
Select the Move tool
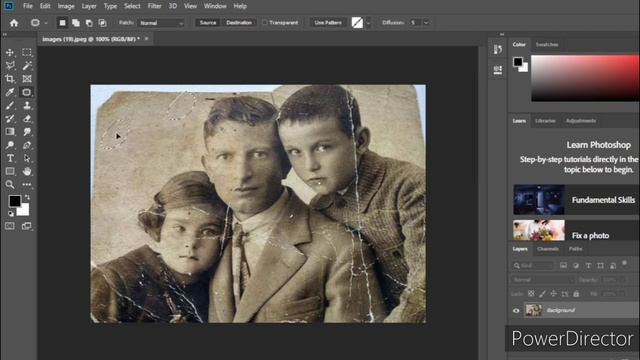pyautogui.click(x=10, y=53)
